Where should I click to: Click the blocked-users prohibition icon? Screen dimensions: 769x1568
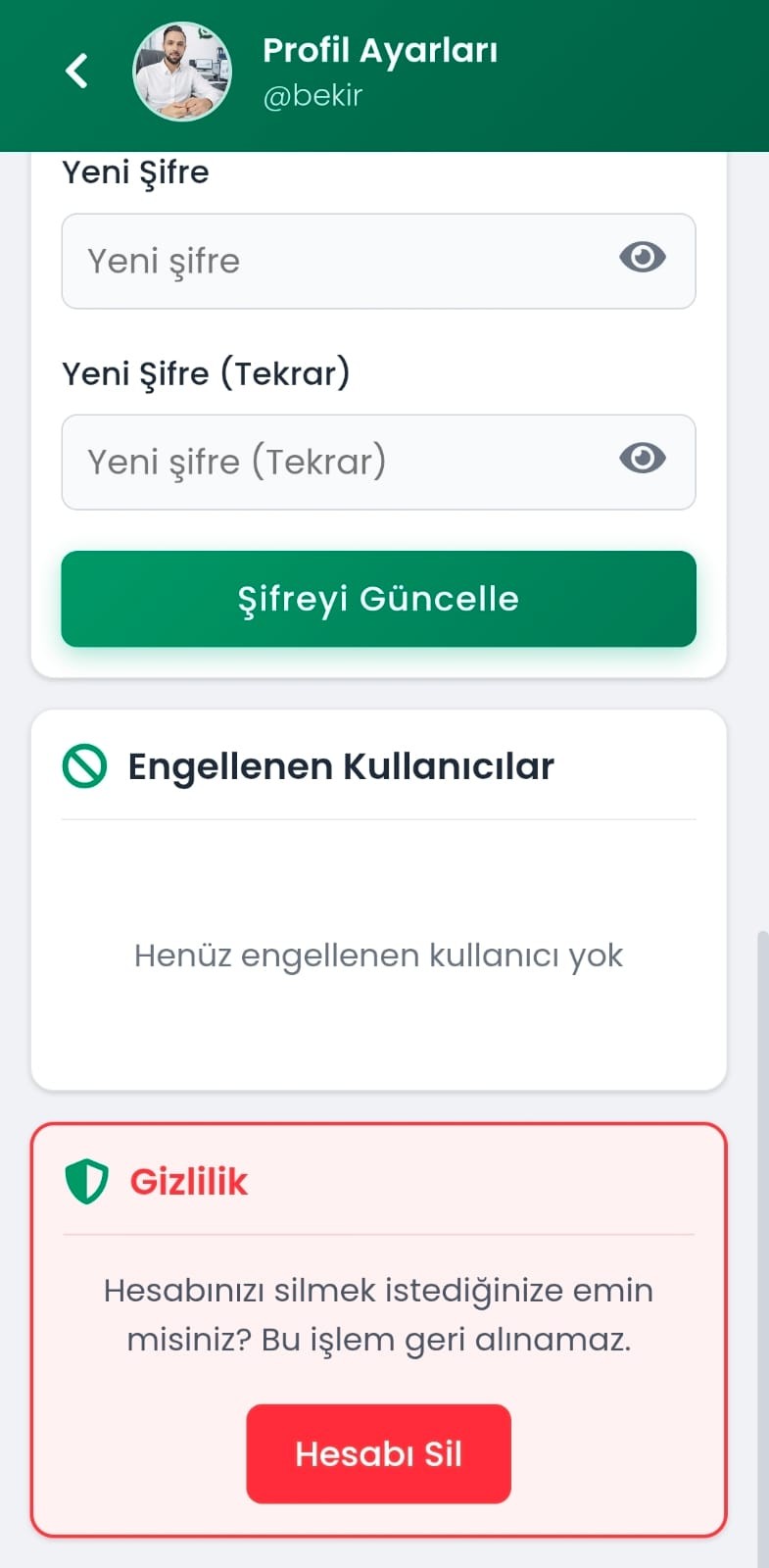point(84,766)
